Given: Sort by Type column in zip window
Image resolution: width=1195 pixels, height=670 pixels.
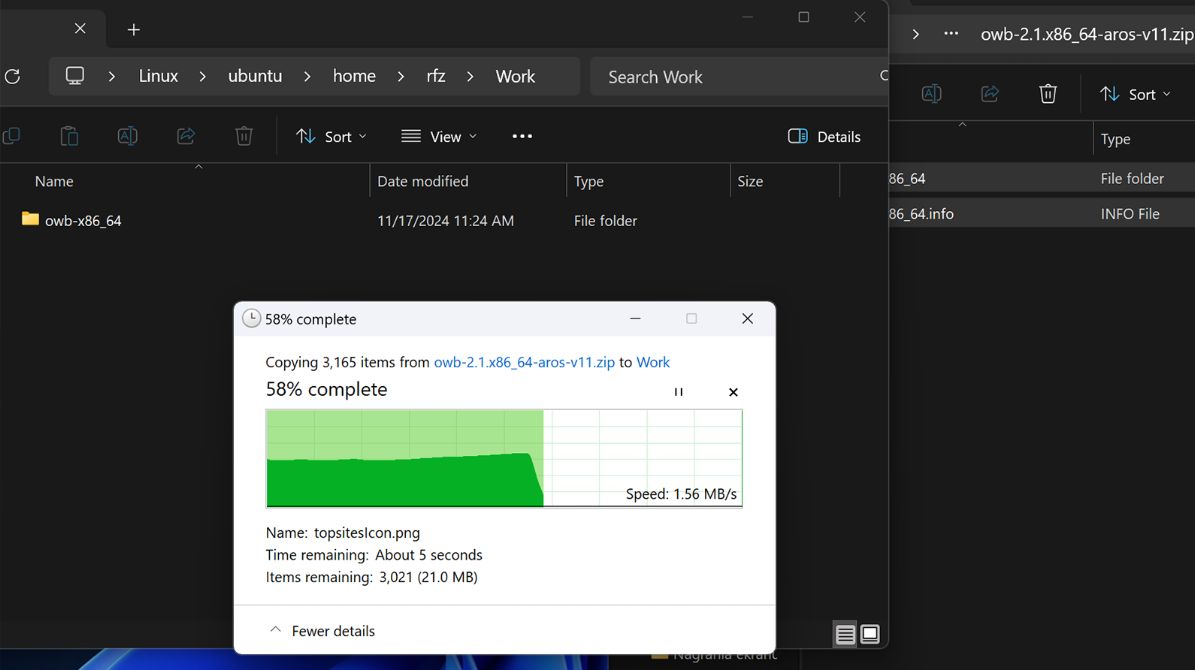Looking at the screenshot, I should pos(1115,139).
